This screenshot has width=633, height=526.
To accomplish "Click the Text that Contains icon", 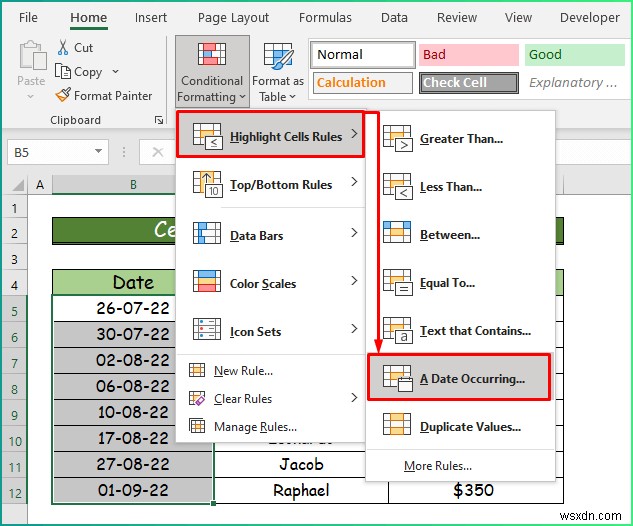I will [398, 330].
